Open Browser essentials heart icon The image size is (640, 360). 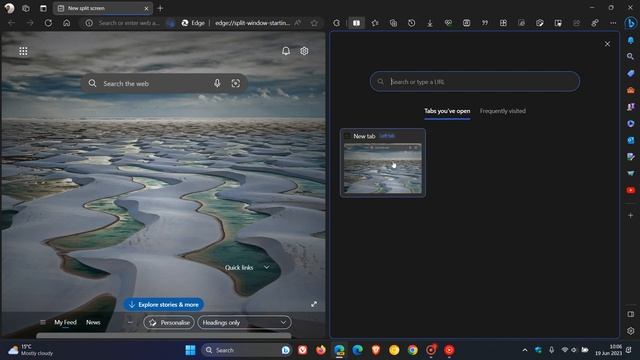(448, 23)
